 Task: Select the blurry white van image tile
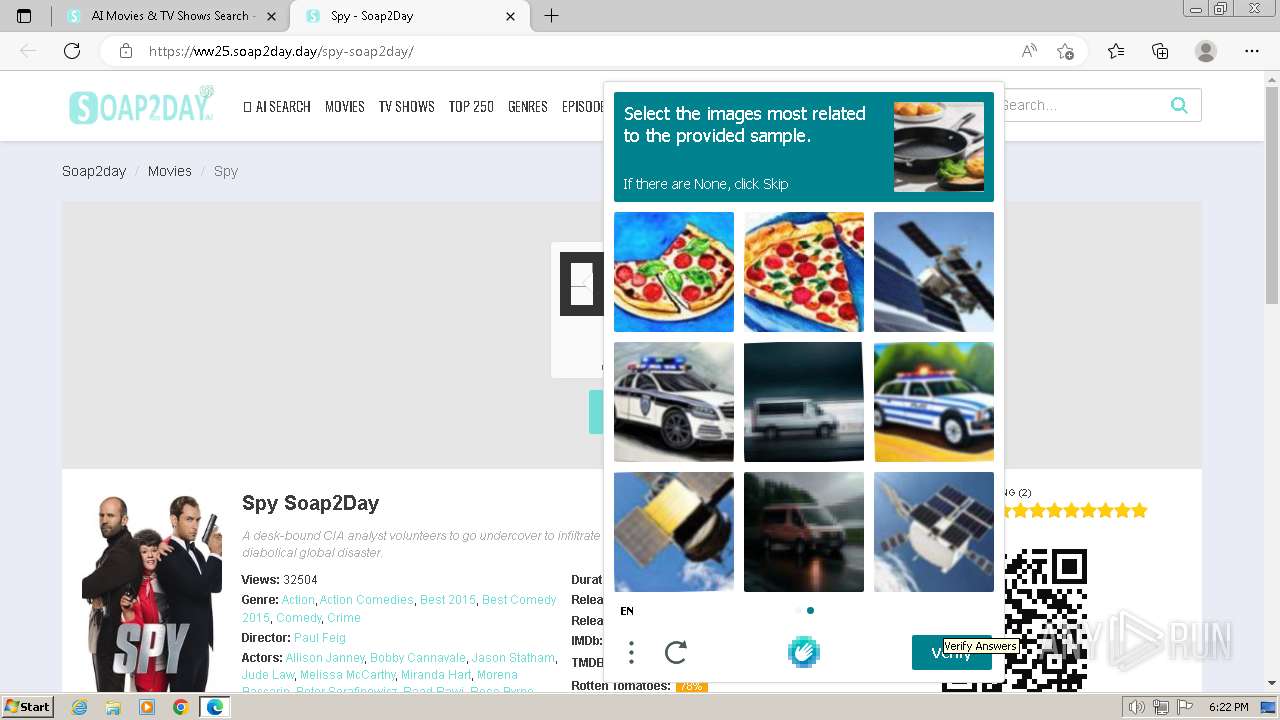tap(804, 402)
